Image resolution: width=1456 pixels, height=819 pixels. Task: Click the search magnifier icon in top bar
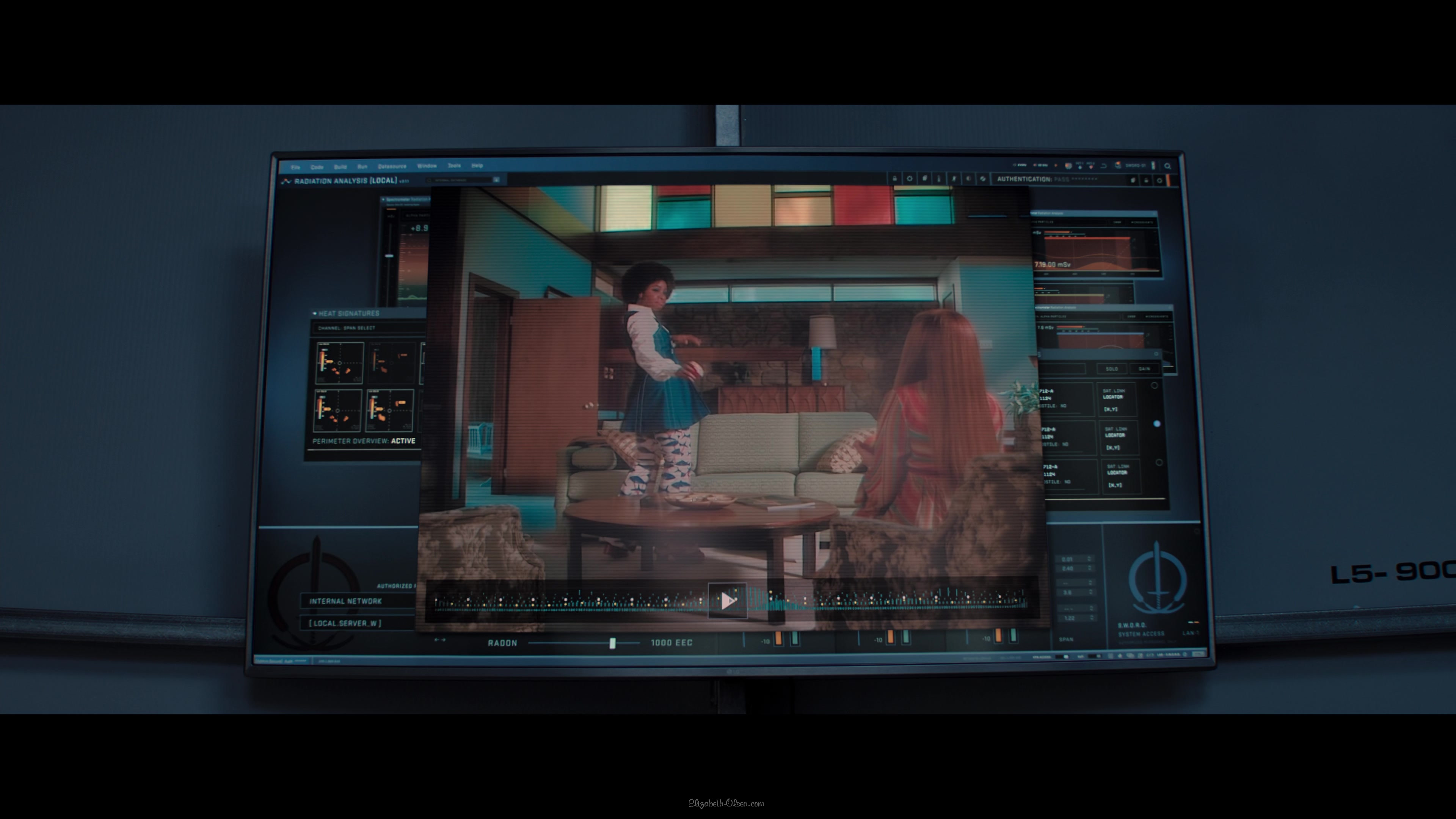click(1168, 166)
